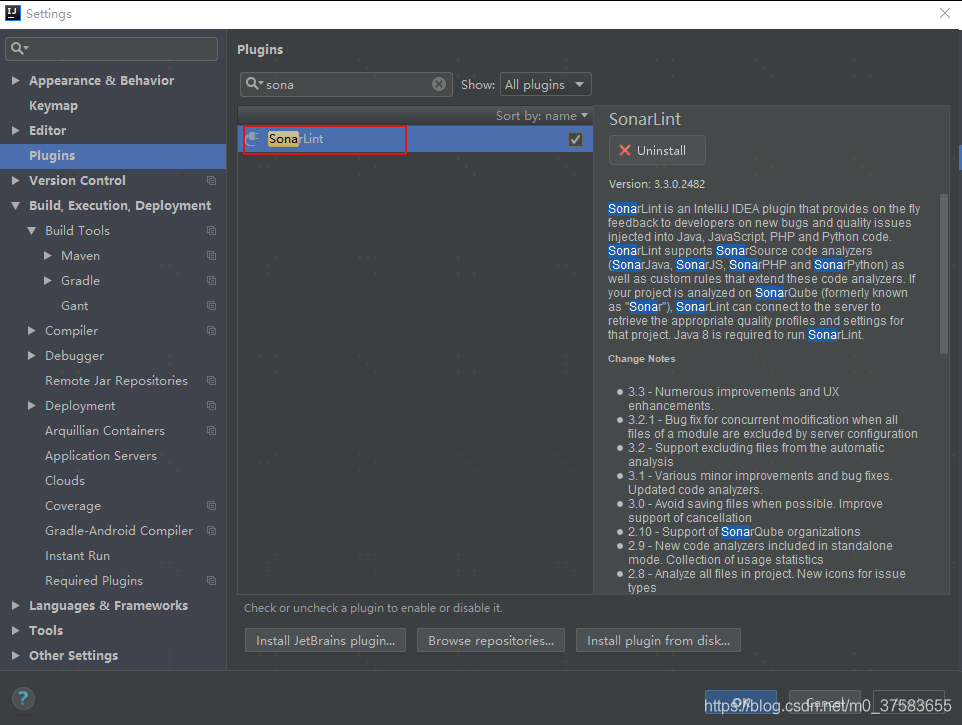Focus the plugin search field containing sona
This screenshot has width=962, height=725.
point(346,84)
